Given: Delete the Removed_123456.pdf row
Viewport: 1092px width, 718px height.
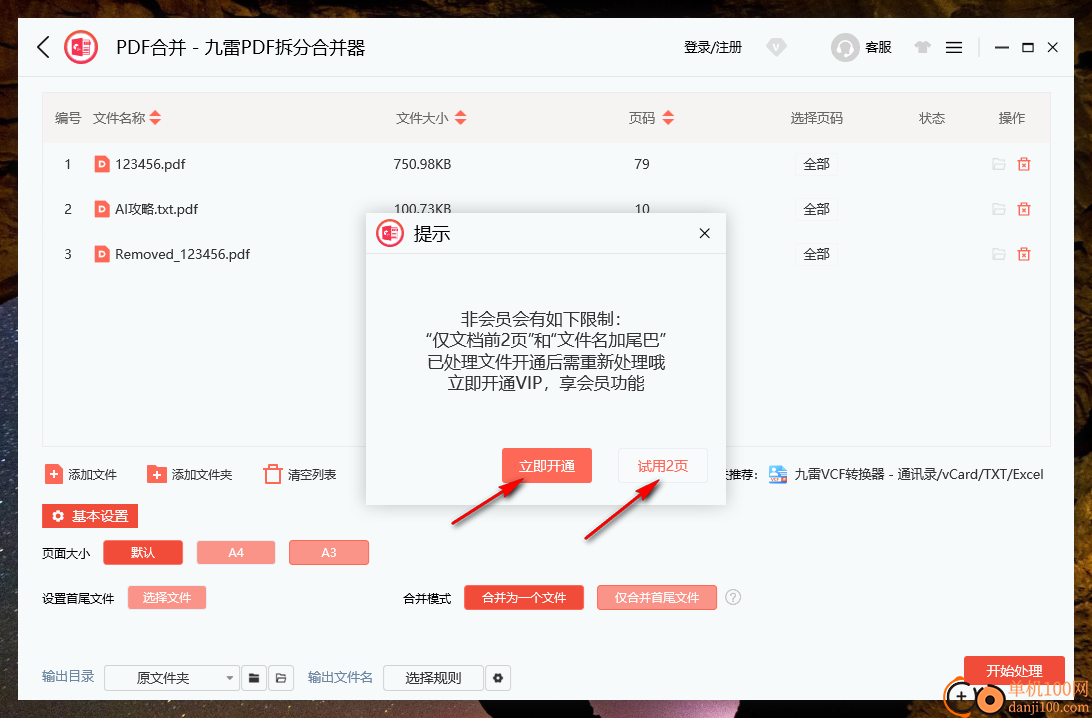Looking at the screenshot, I should tap(1024, 254).
